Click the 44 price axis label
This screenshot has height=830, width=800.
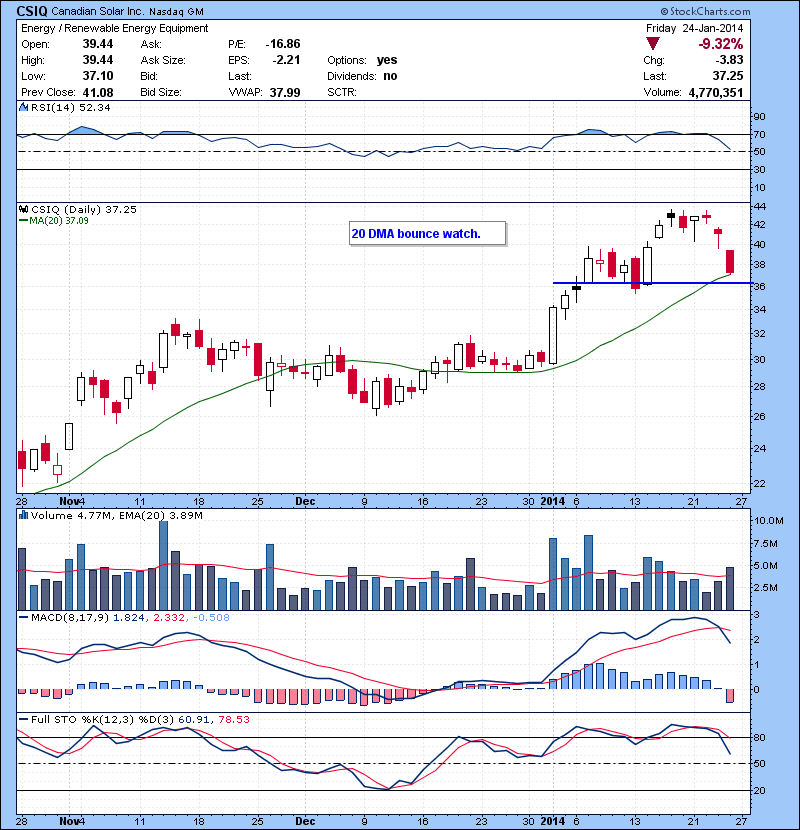(x=759, y=205)
